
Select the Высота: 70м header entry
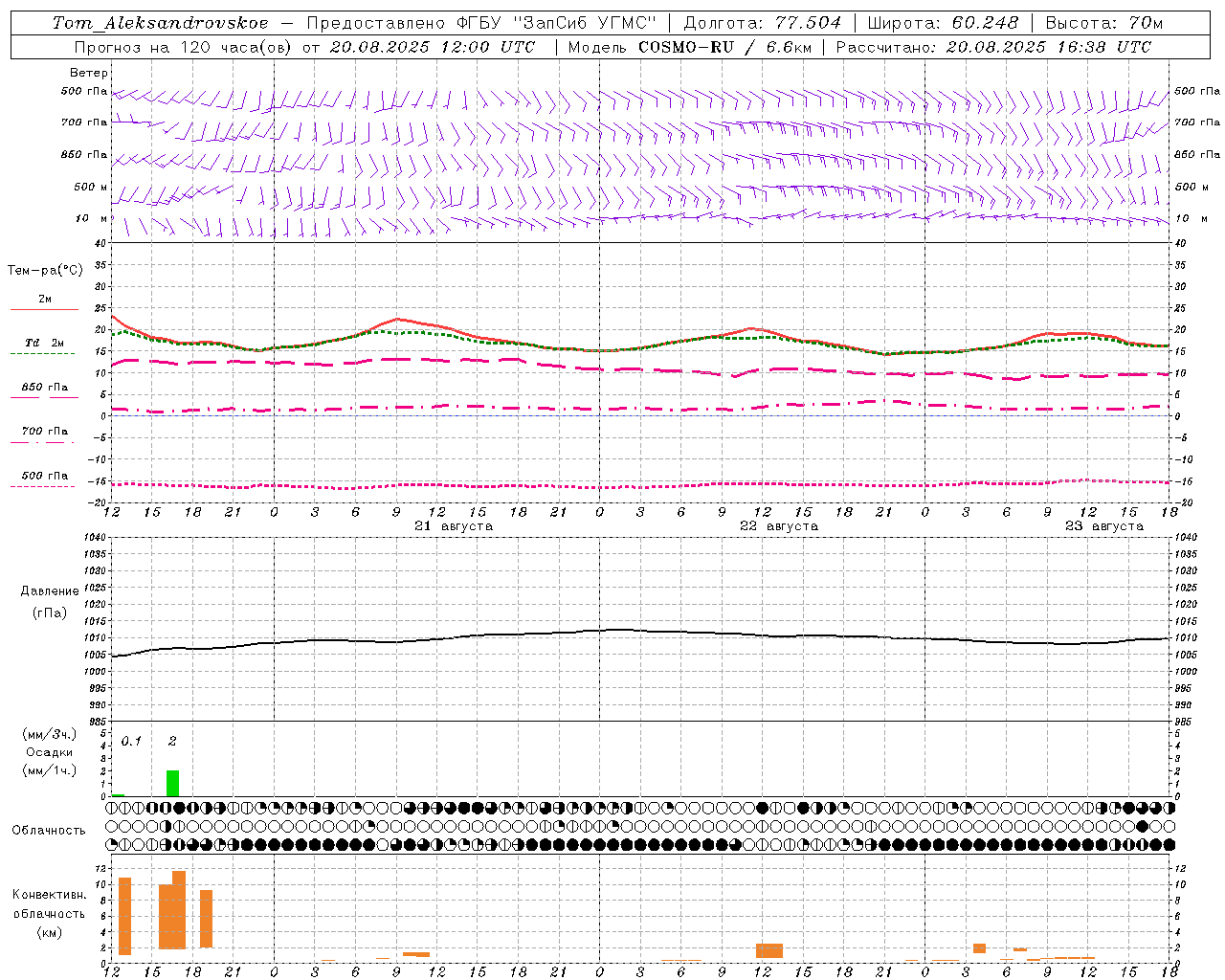point(1104,23)
